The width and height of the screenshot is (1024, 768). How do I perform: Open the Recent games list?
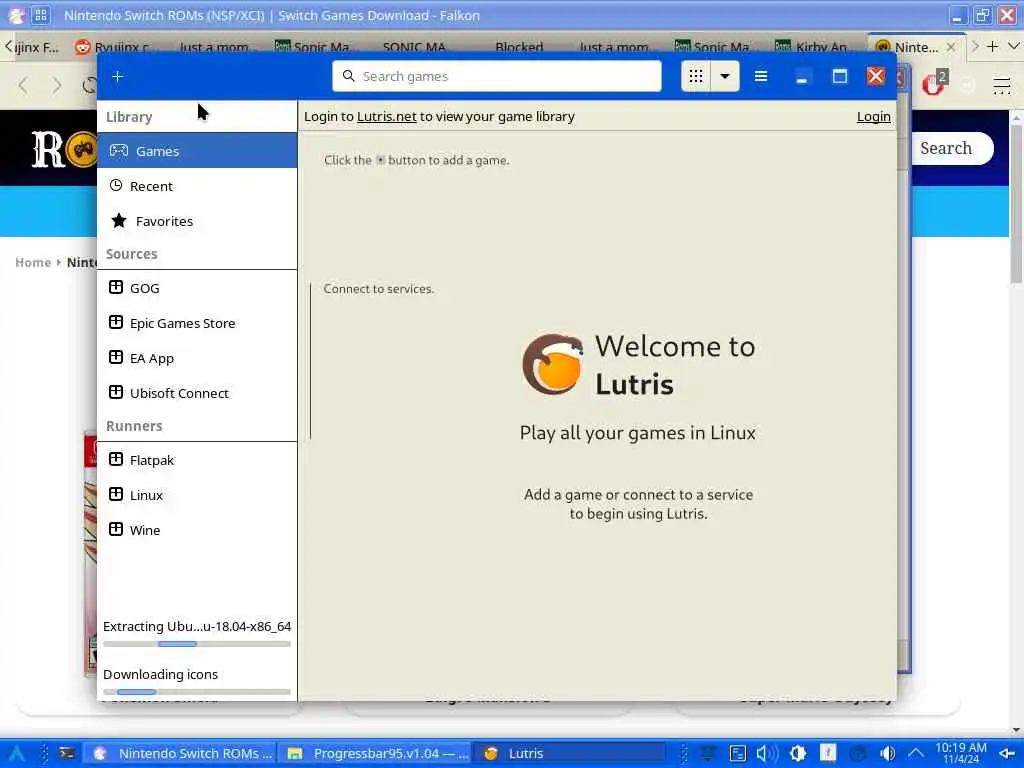(x=197, y=186)
